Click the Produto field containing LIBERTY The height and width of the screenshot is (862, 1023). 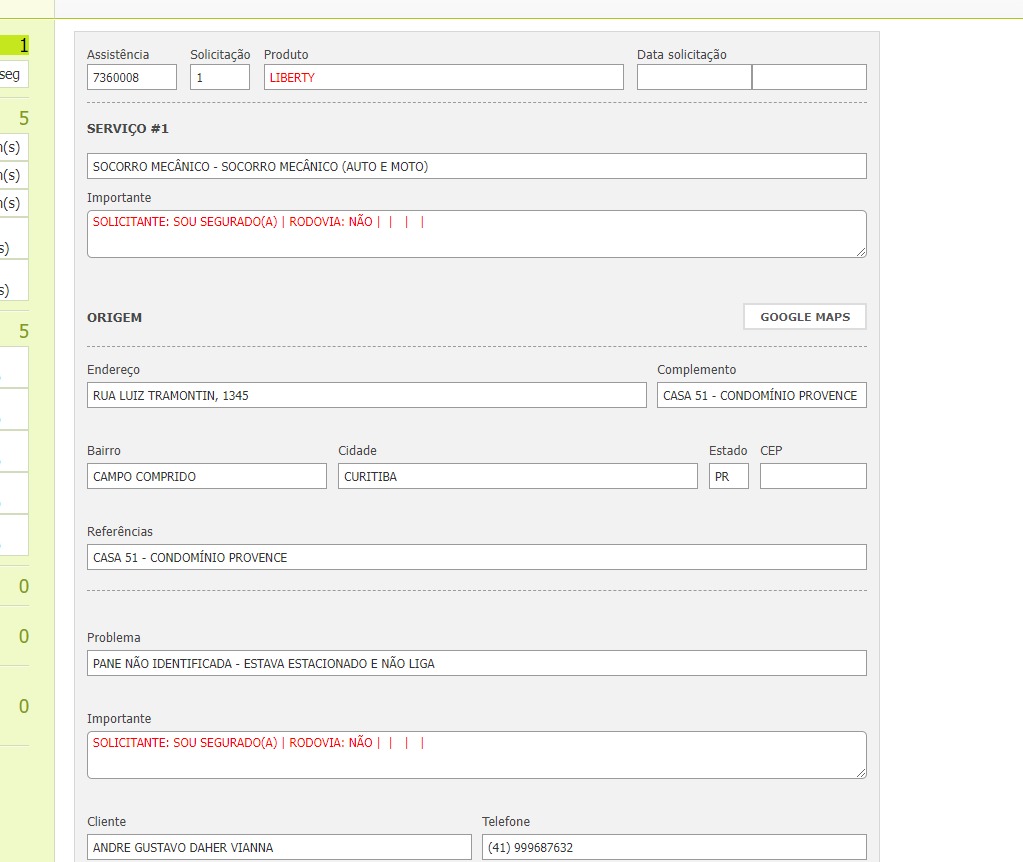pos(443,77)
